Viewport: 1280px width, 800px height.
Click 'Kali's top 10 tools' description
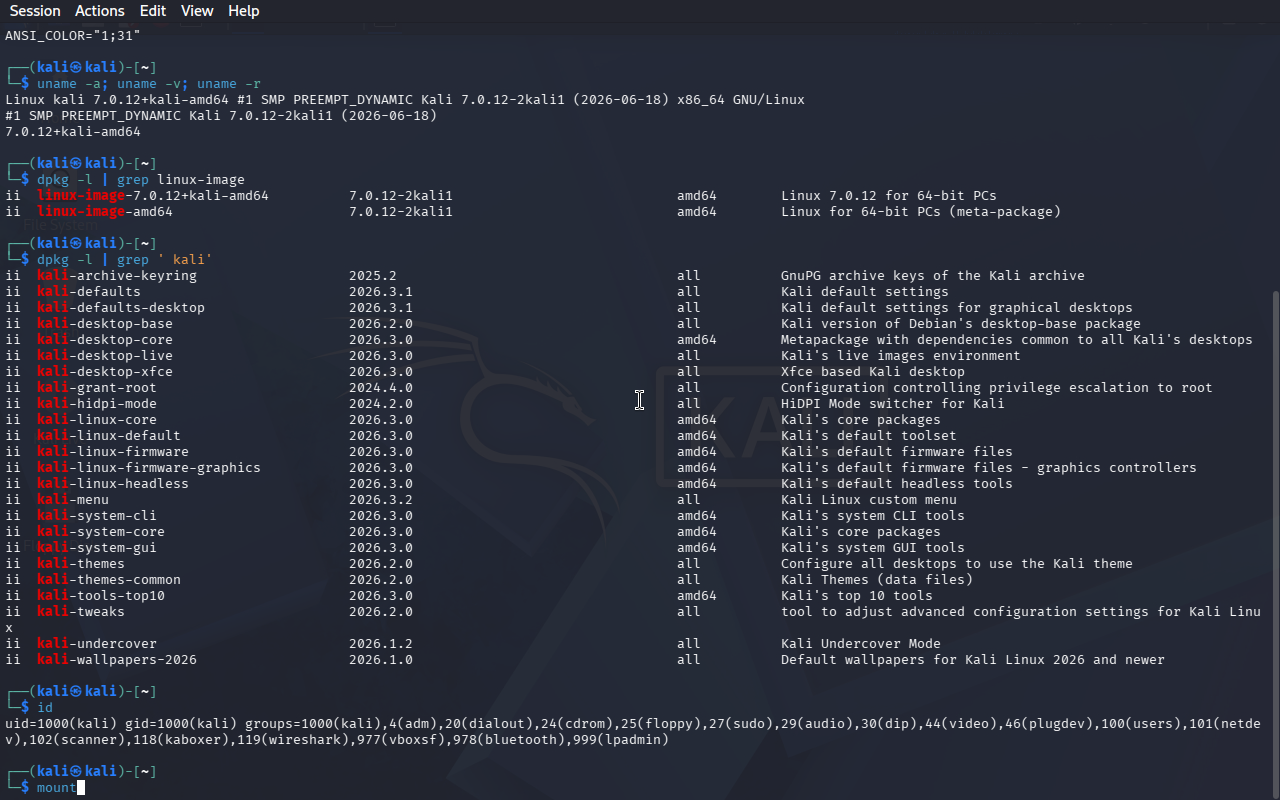857,596
